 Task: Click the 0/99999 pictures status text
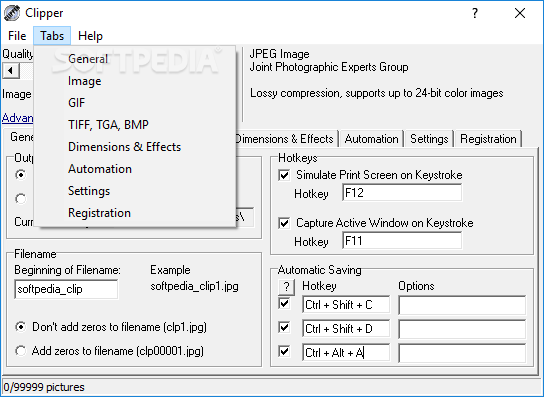pyautogui.click(x=44, y=387)
